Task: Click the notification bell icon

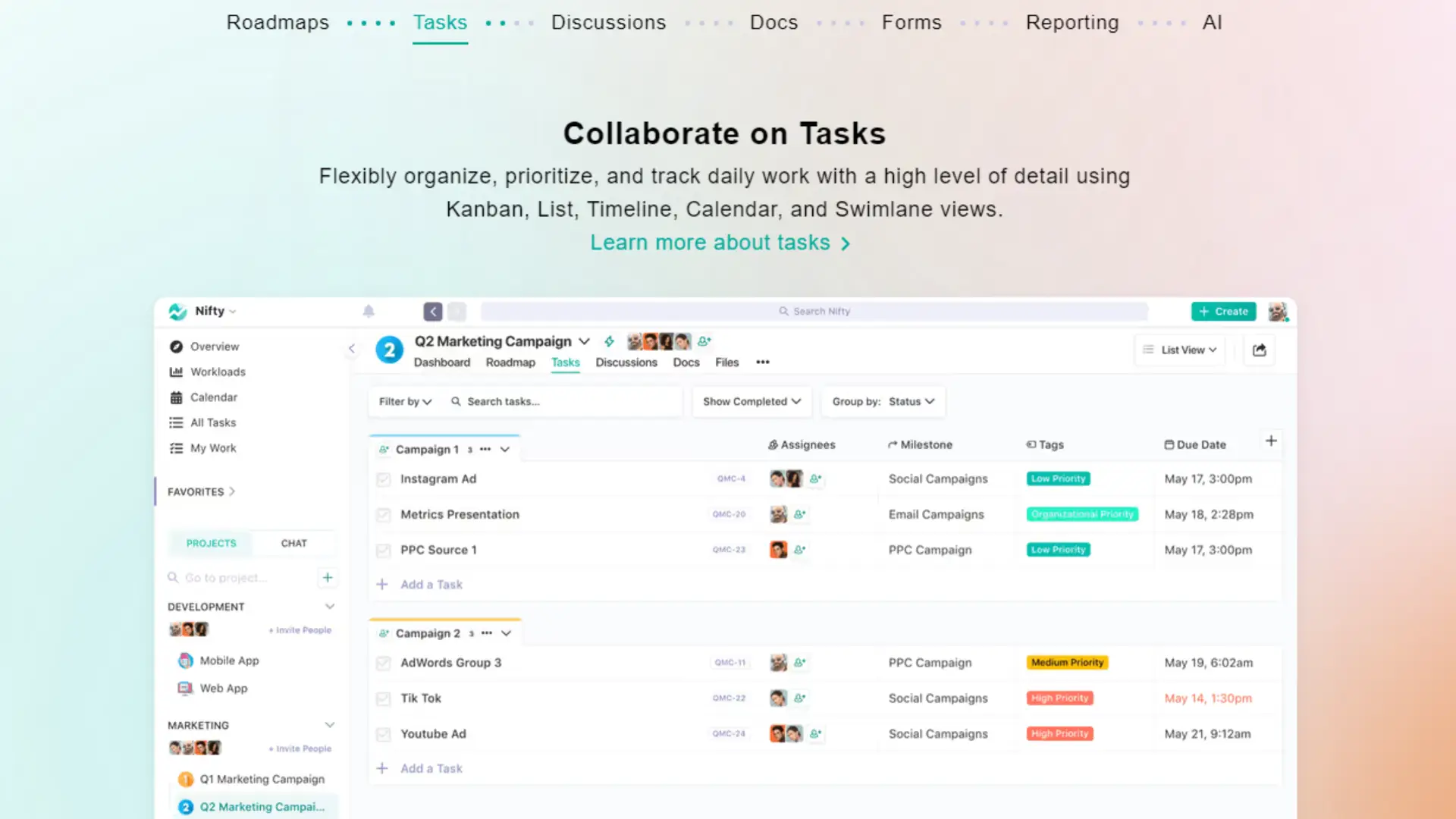Action: click(x=369, y=311)
